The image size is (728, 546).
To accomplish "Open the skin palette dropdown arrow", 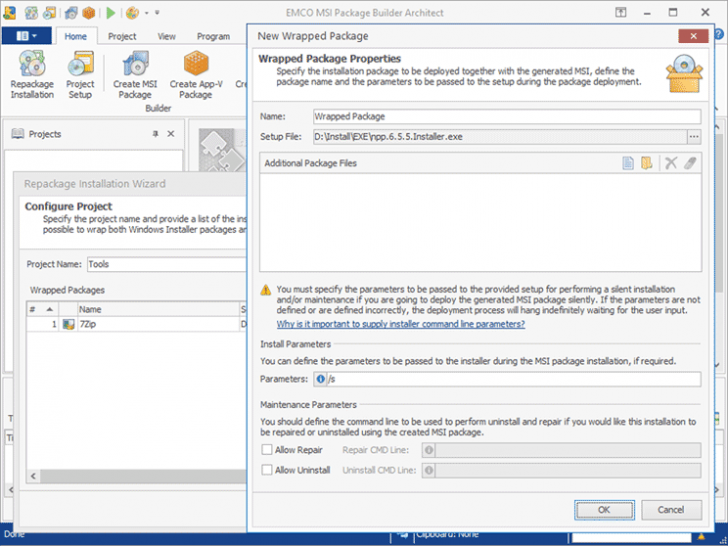I will (x=146, y=13).
